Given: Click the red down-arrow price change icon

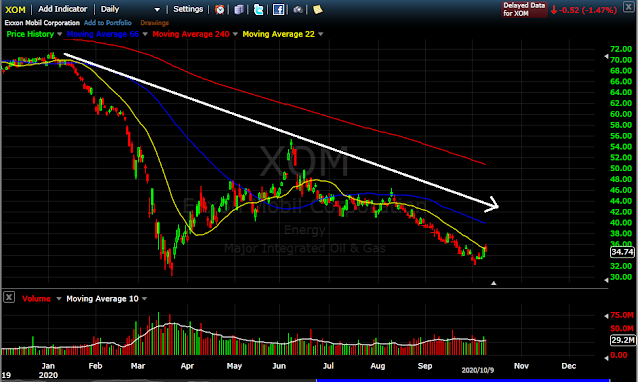Looking at the screenshot, I should [554, 10].
